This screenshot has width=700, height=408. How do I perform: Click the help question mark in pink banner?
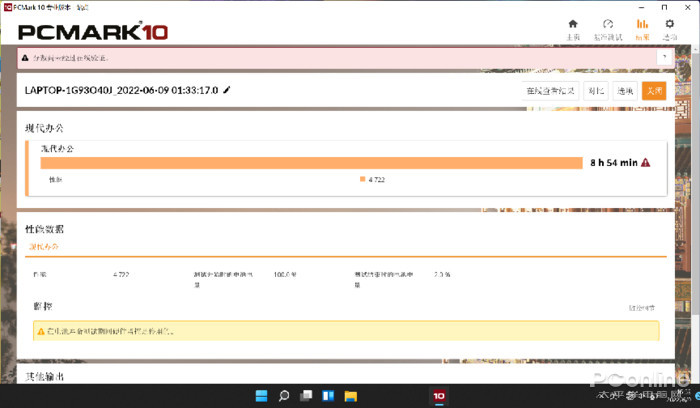pos(24,57)
